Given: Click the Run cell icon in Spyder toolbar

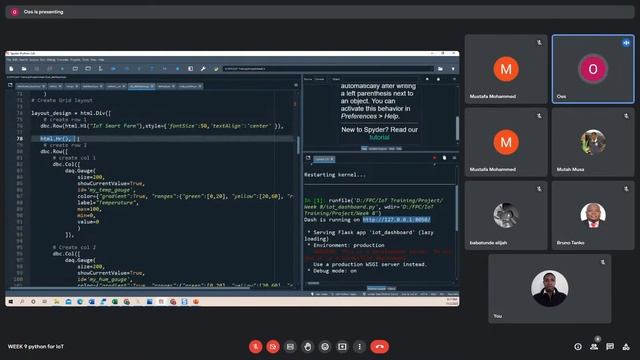Looking at the screenshot, I should 75,69.
